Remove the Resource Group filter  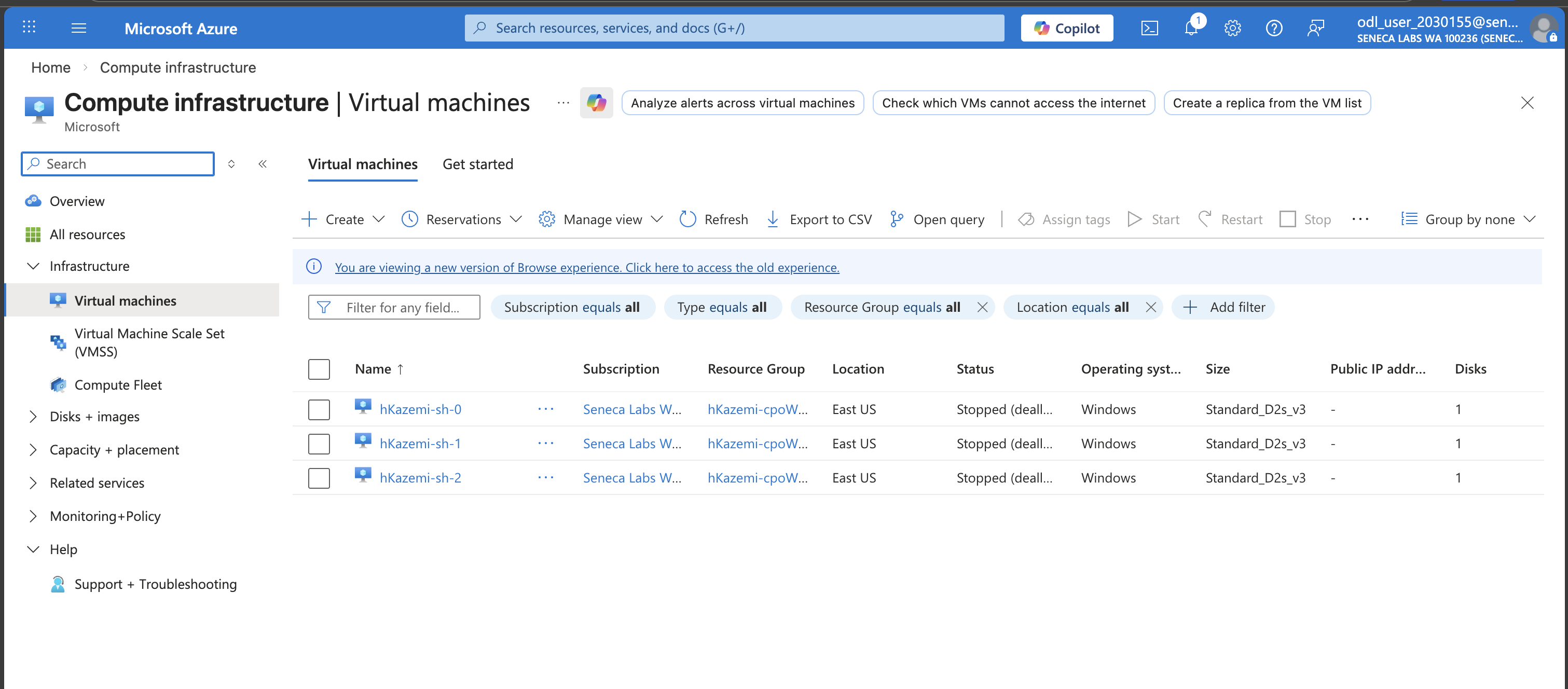click(982, 307)
